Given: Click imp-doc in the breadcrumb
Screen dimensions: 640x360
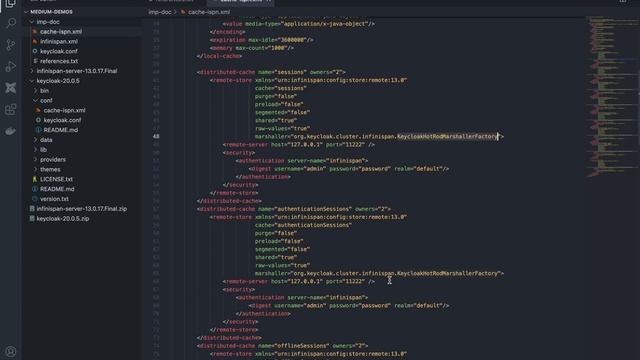Looking at the screenshot, I should (160, 12).
